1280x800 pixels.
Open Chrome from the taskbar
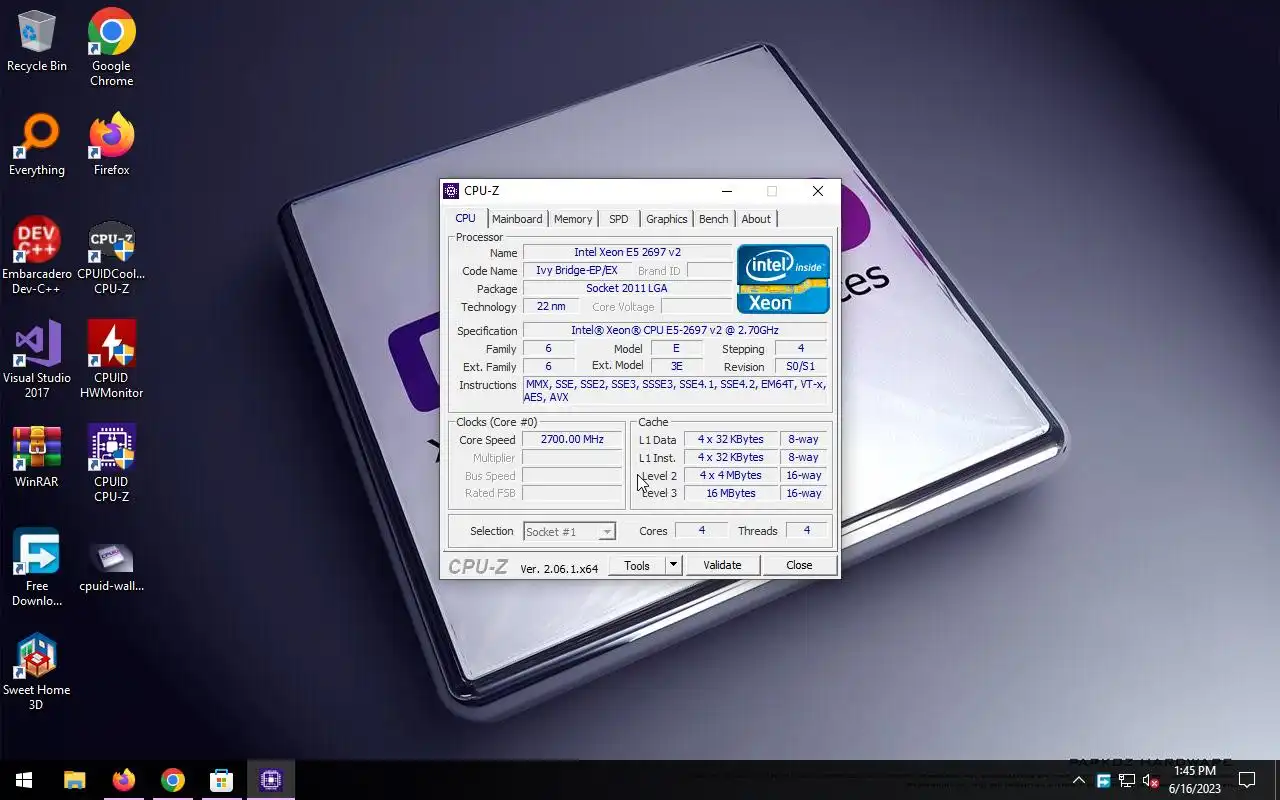173,780
